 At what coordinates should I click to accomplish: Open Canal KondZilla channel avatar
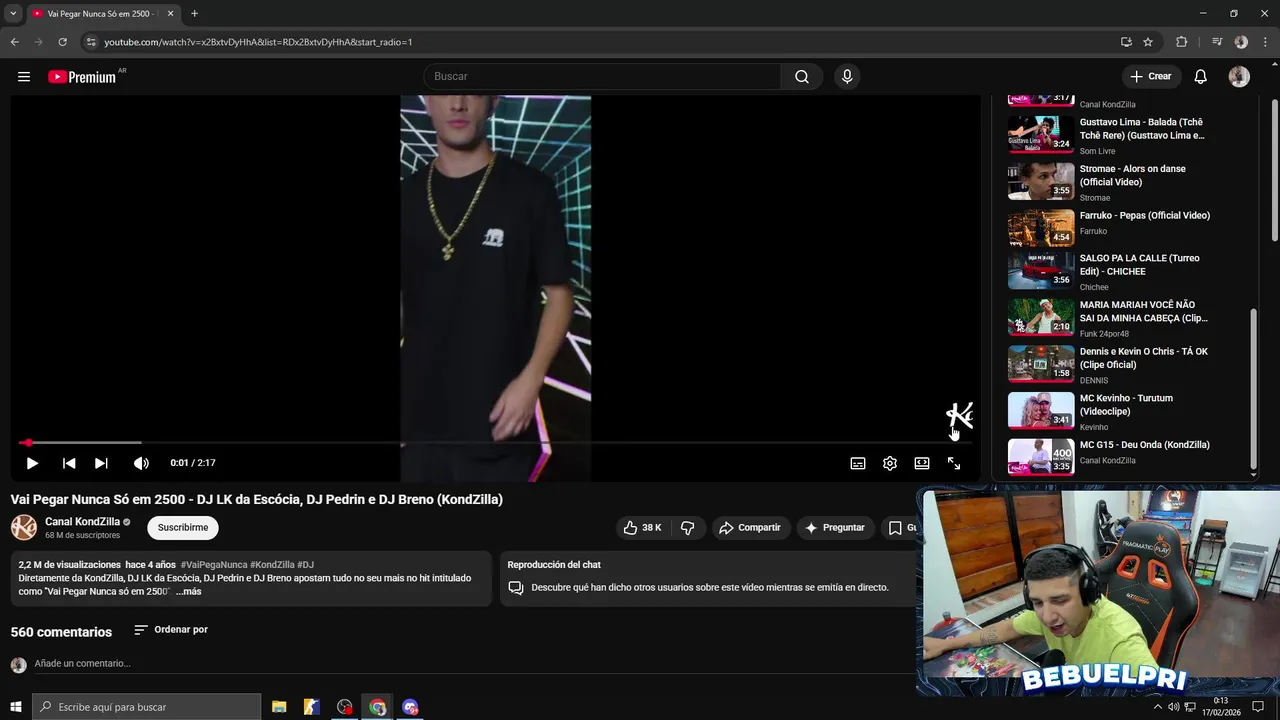pos(24,527)
